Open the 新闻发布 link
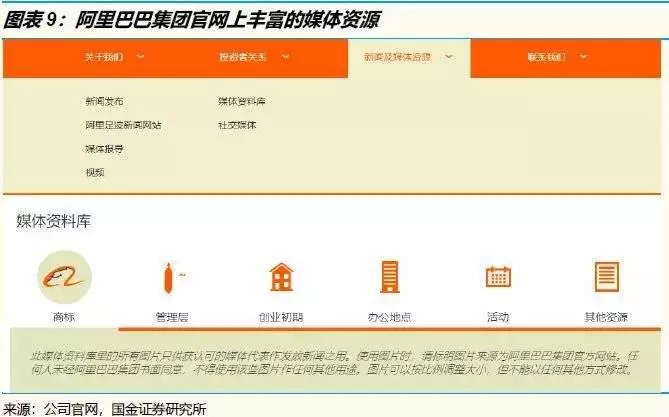The width and height of the screenshot is (669, 417). tap(105, 102)
